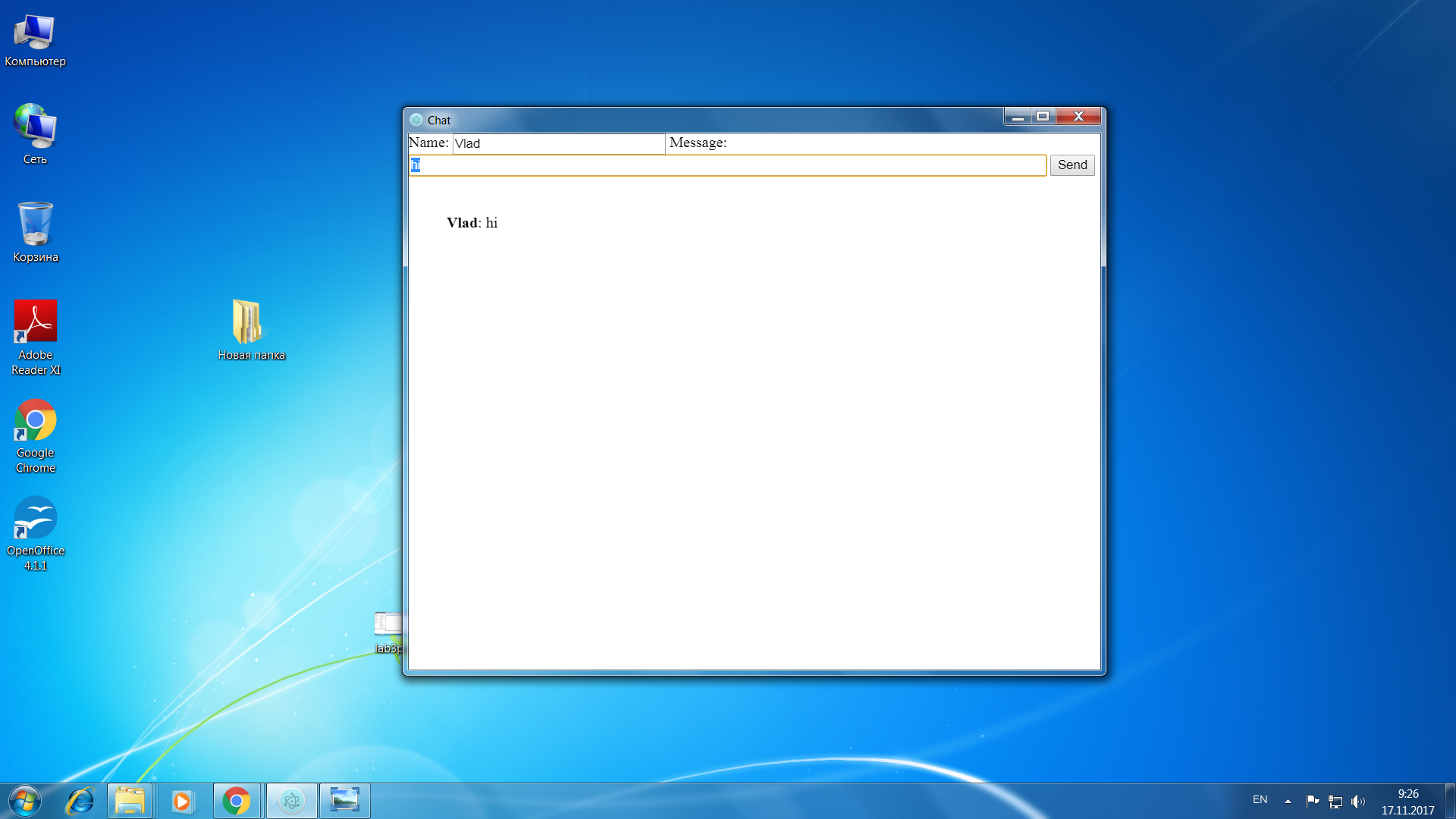Open Windows Explorer from the taskbar

click(130, 801)
